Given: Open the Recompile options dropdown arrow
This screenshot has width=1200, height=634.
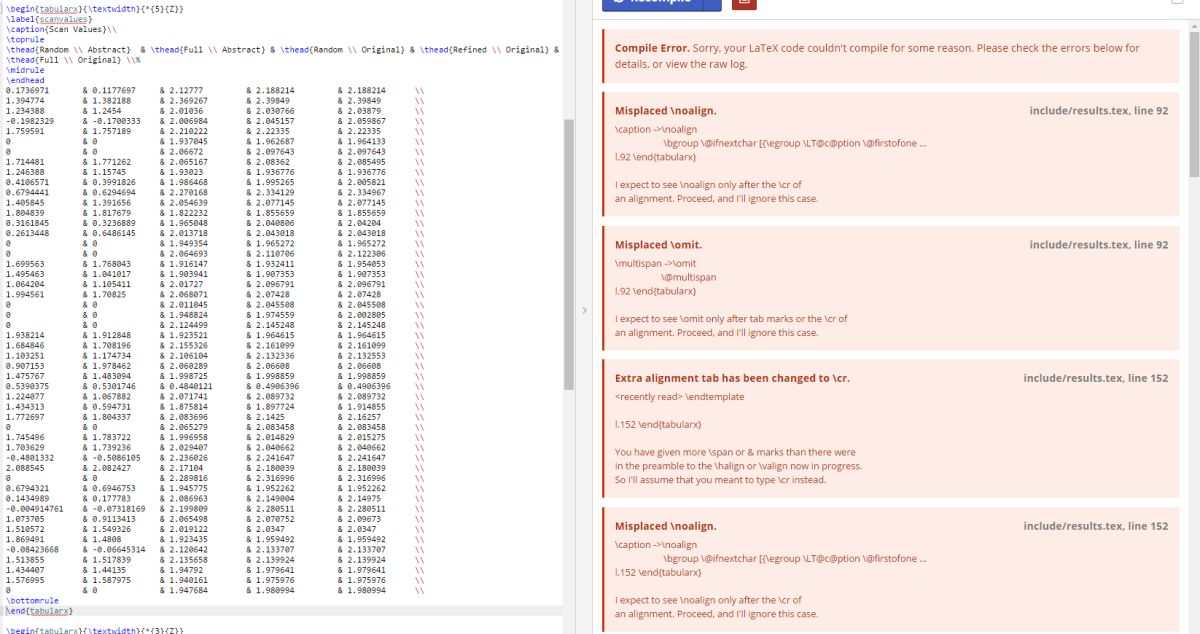Looking at the screenshot, I should tap(712, 4).
